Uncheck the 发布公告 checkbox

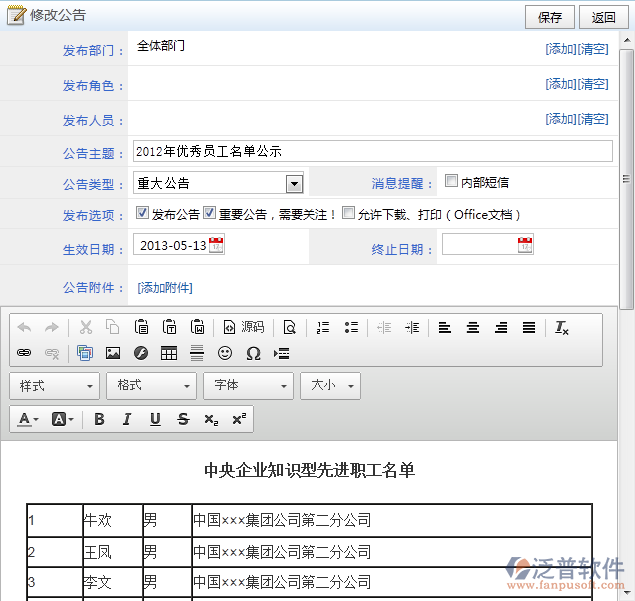click(143, 213)
